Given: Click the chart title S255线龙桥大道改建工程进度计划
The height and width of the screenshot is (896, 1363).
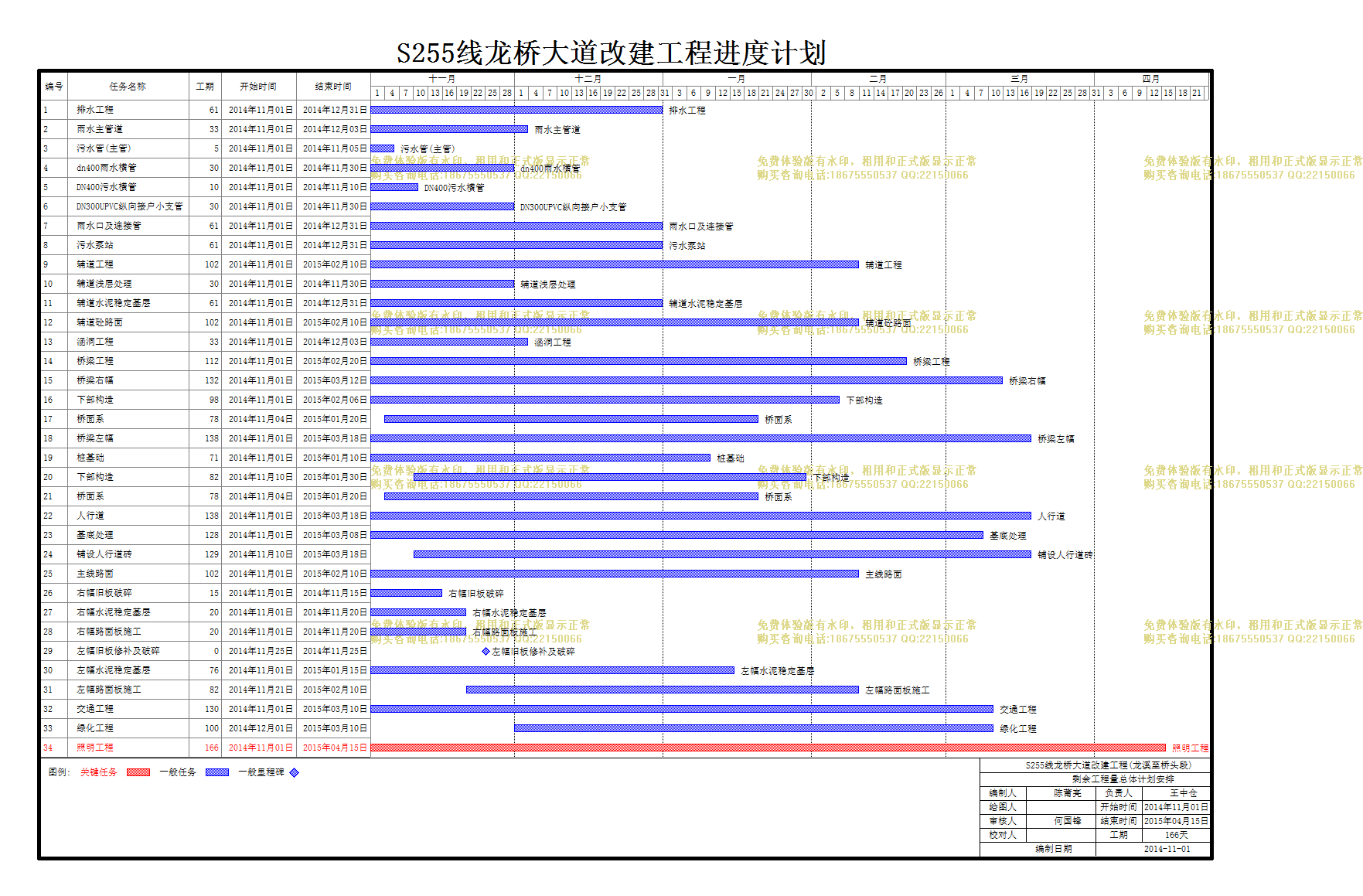Looking at the screenshot, I should pos(612,53).
